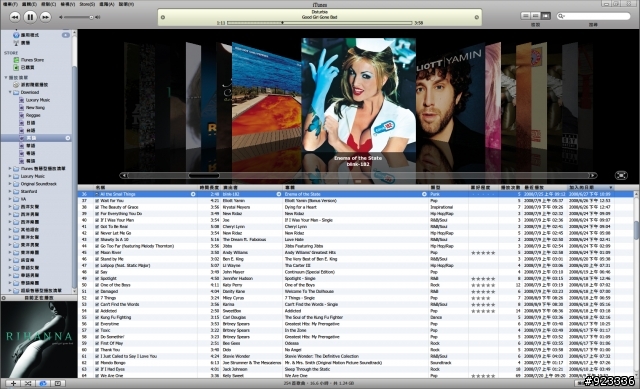640x389 pixels.
Task: Sort by the Artist column header
Action: click(252, 188)
